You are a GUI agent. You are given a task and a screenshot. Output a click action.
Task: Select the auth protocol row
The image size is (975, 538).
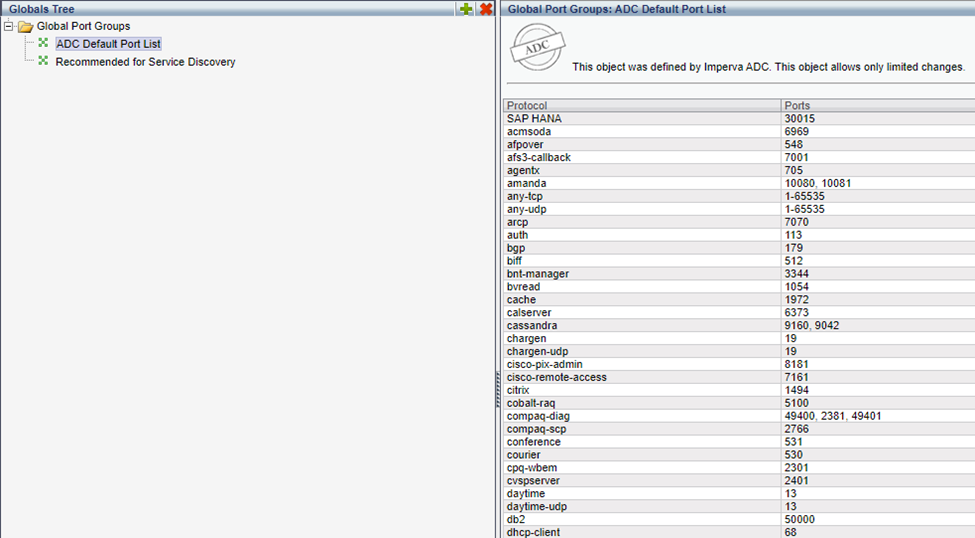coord(739,235)
